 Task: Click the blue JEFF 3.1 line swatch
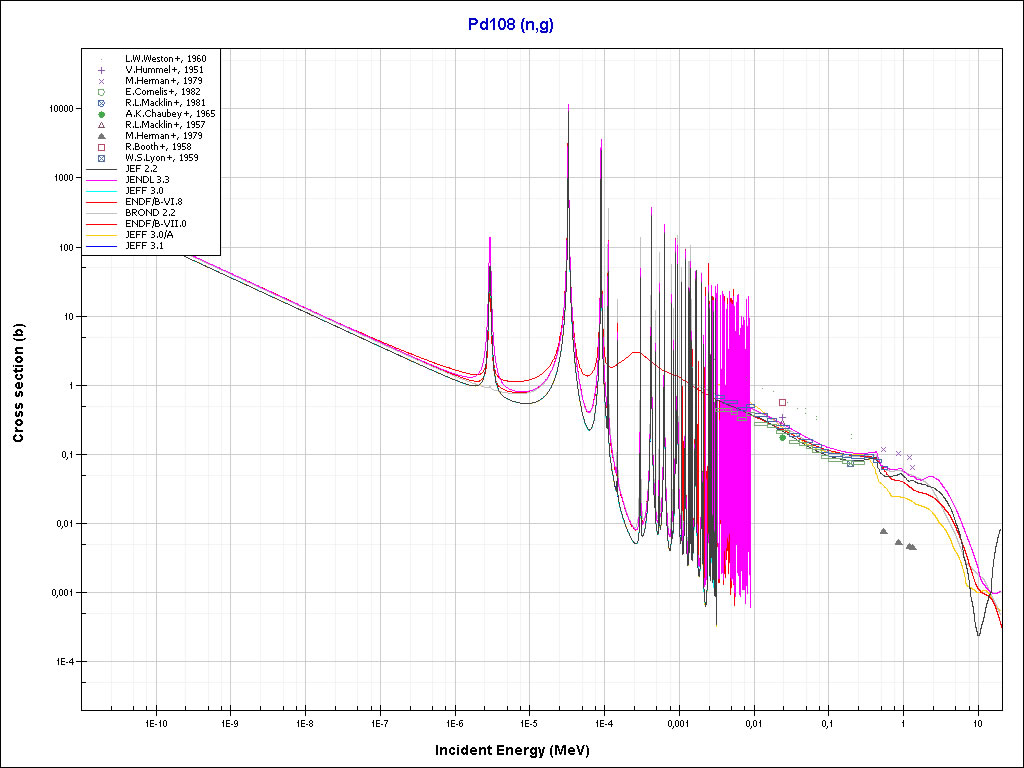click(x=102, y=245)
